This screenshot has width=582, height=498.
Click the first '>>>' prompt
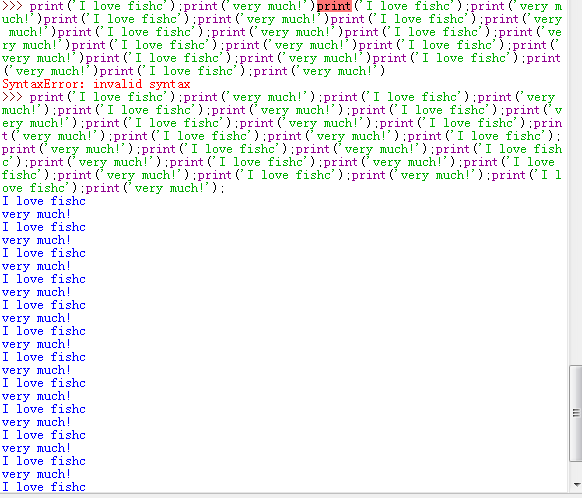pos(12,6)
